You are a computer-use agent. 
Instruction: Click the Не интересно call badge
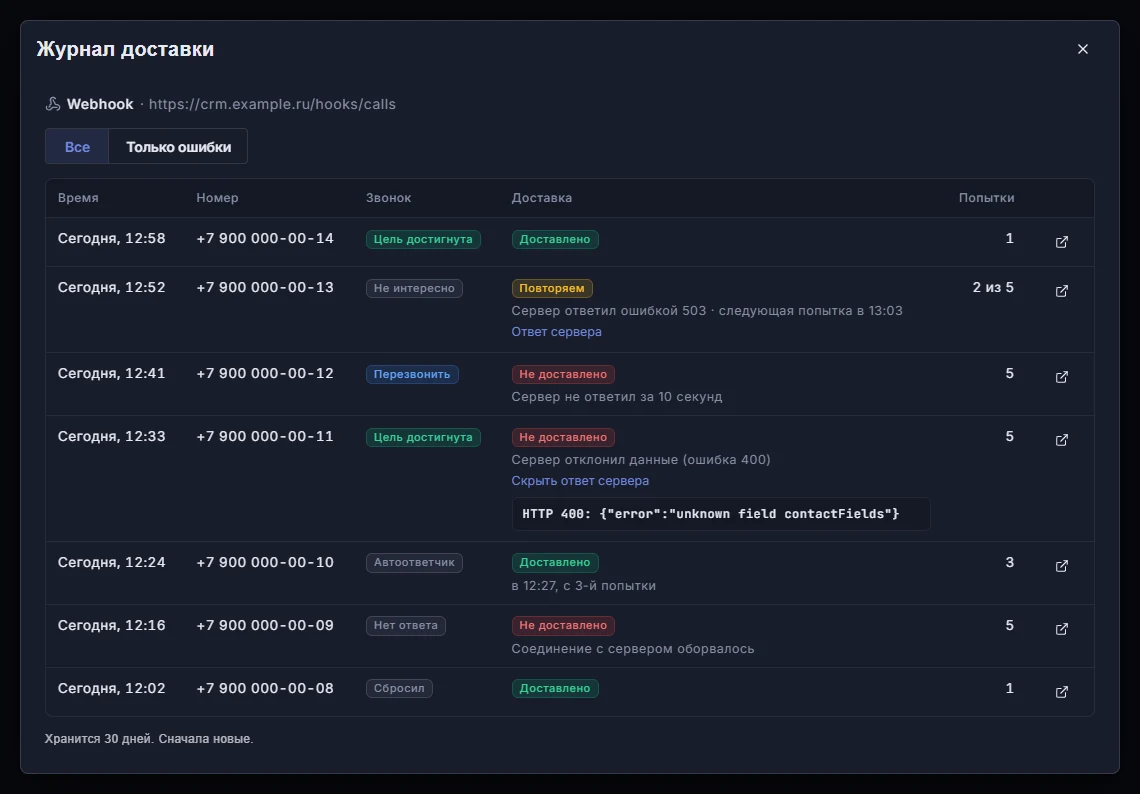point(414,289)
